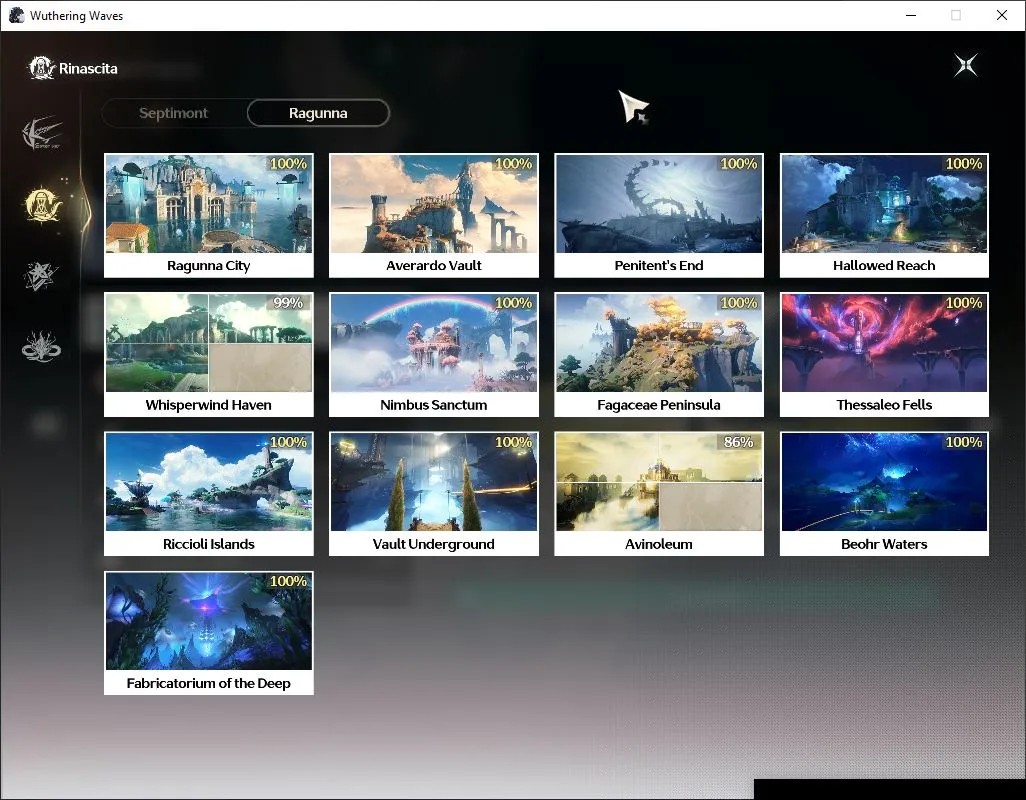Open the Riccioli Islands thumbnail
The width and height of the screenshot is (1026, 800).
click(x=209, y=482)
